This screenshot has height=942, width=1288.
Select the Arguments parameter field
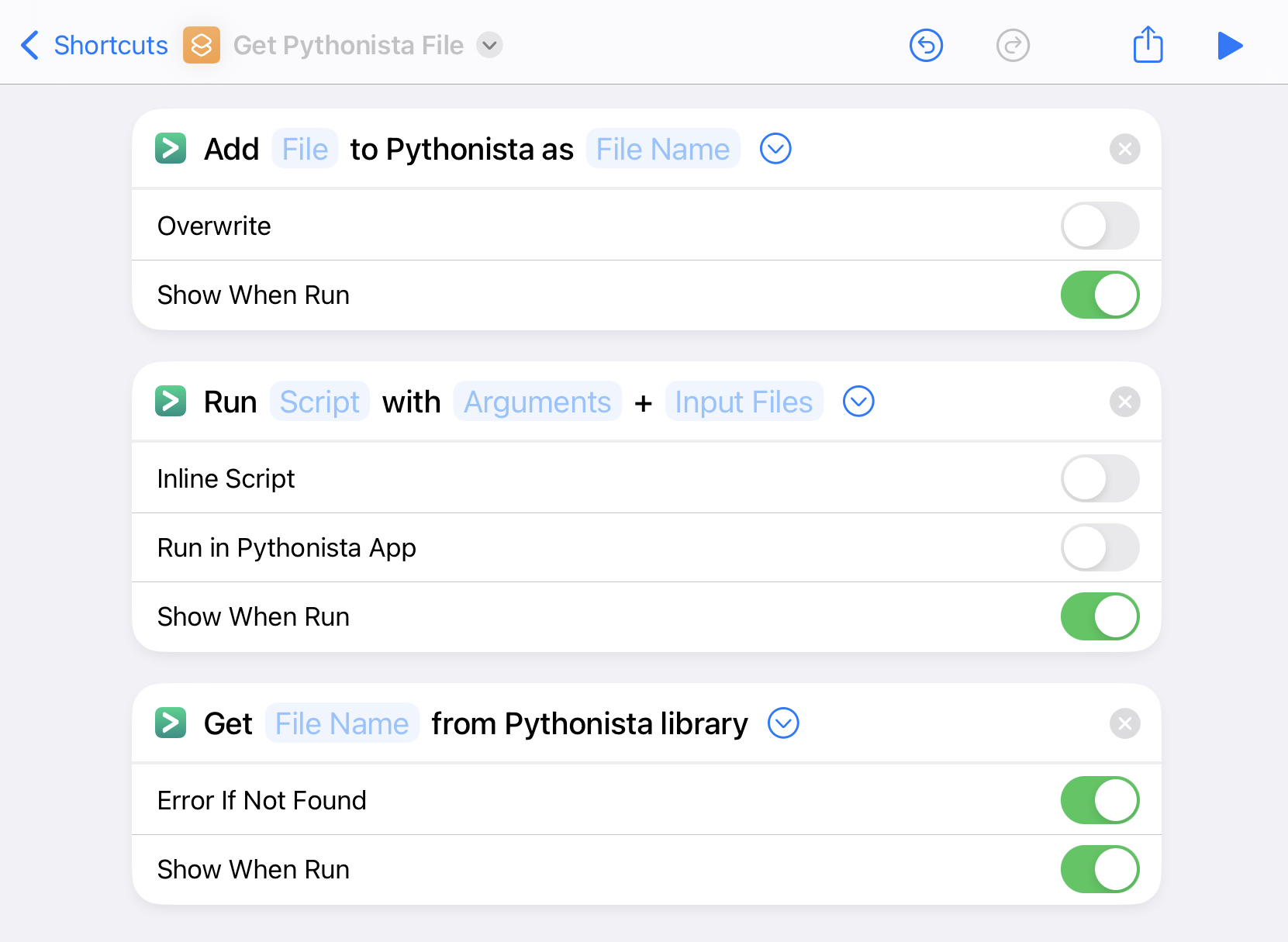tap(537, 402)
